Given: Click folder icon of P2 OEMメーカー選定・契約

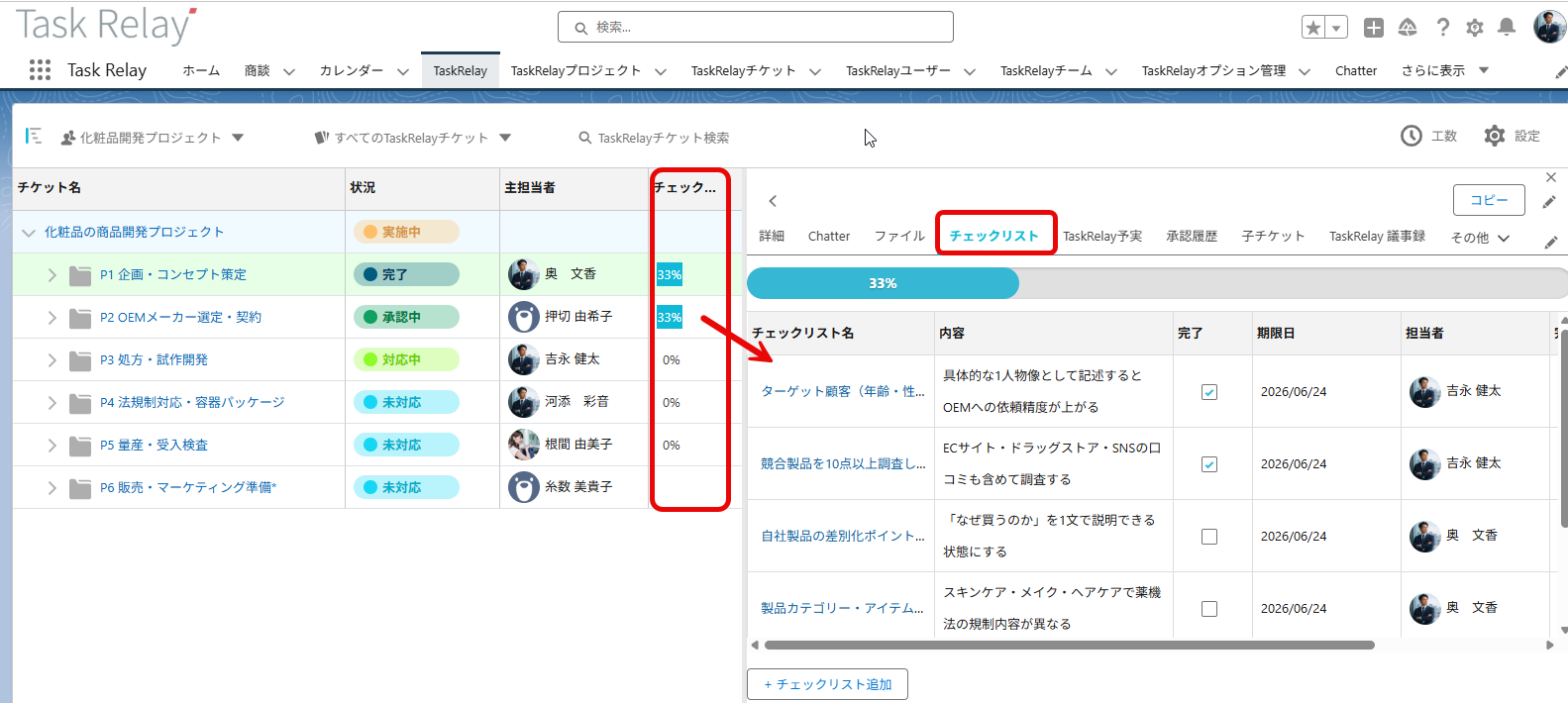Looking at the screenshot, I should (80, 318).
